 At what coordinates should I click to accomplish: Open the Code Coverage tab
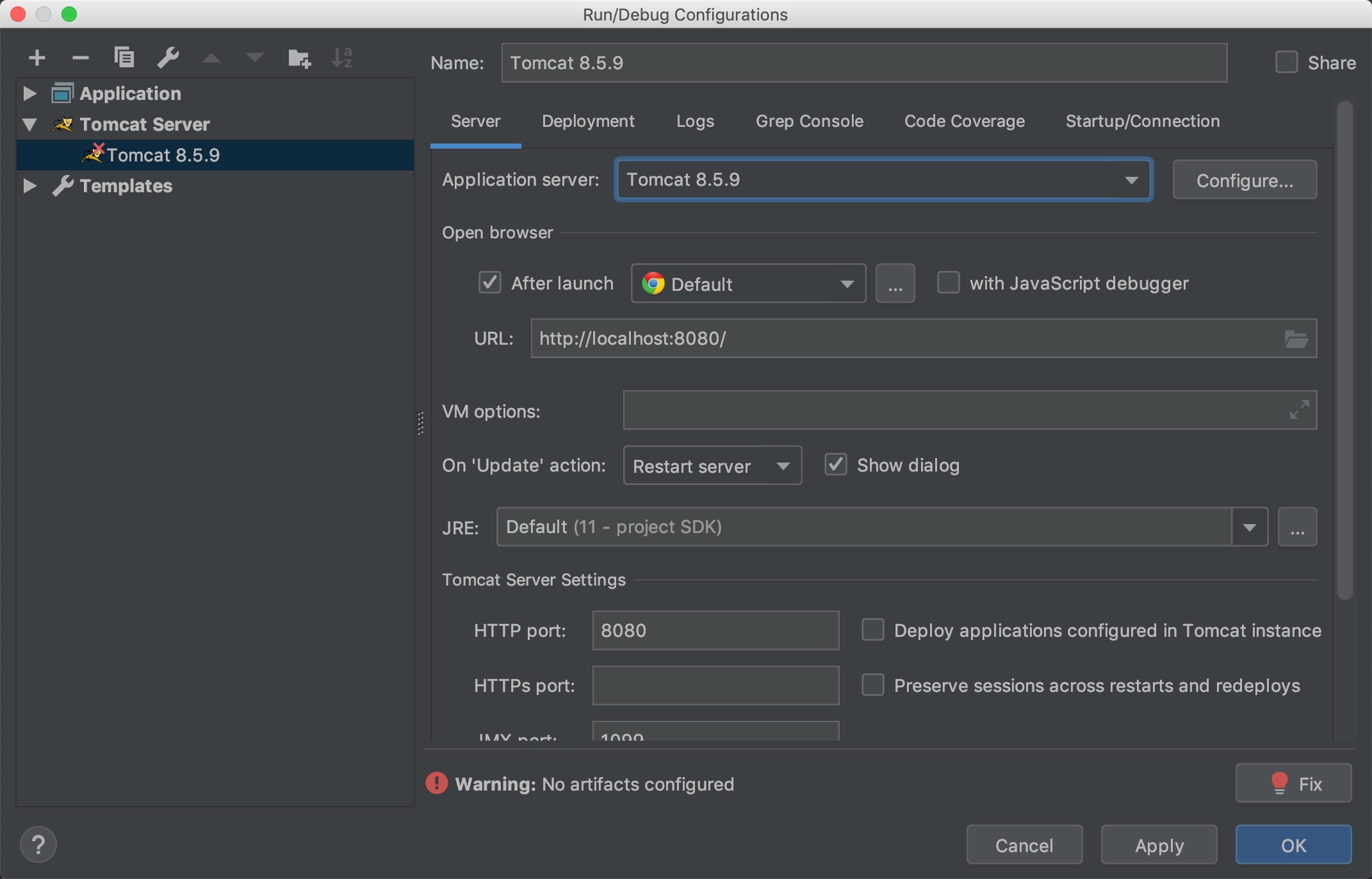point(965,121)
